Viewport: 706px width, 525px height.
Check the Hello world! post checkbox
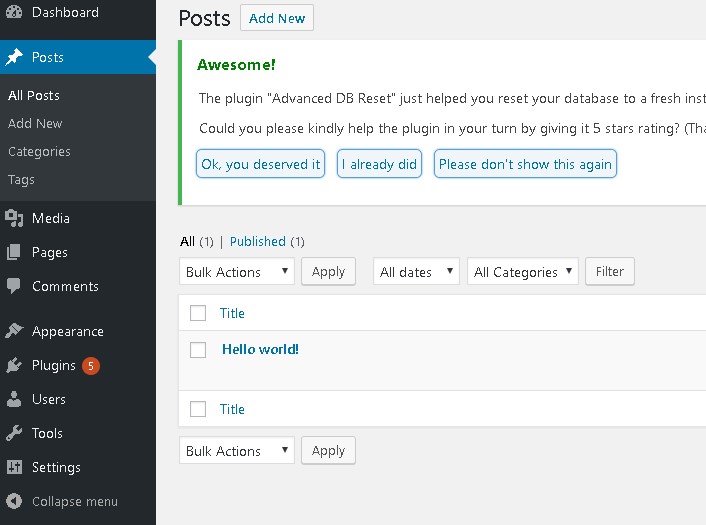(x=198, y=350)
